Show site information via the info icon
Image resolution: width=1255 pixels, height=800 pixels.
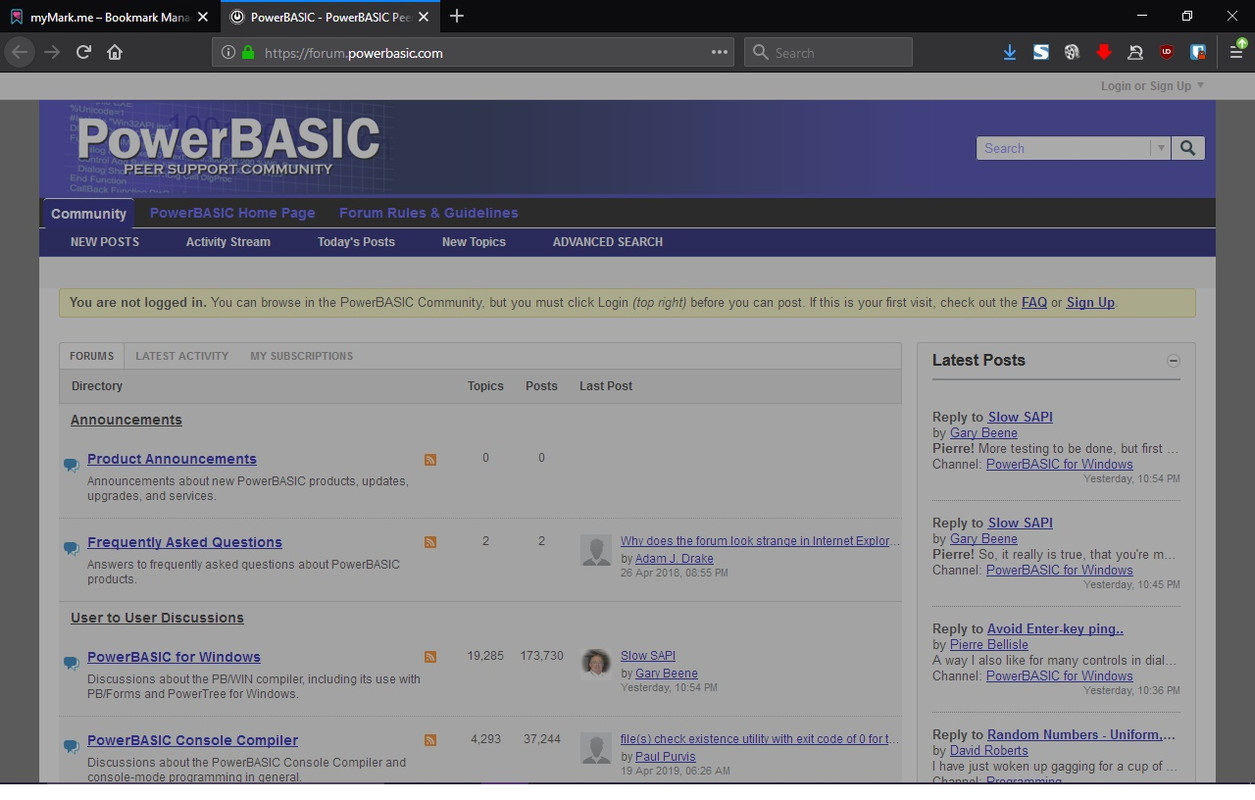(x=228, y=52)
